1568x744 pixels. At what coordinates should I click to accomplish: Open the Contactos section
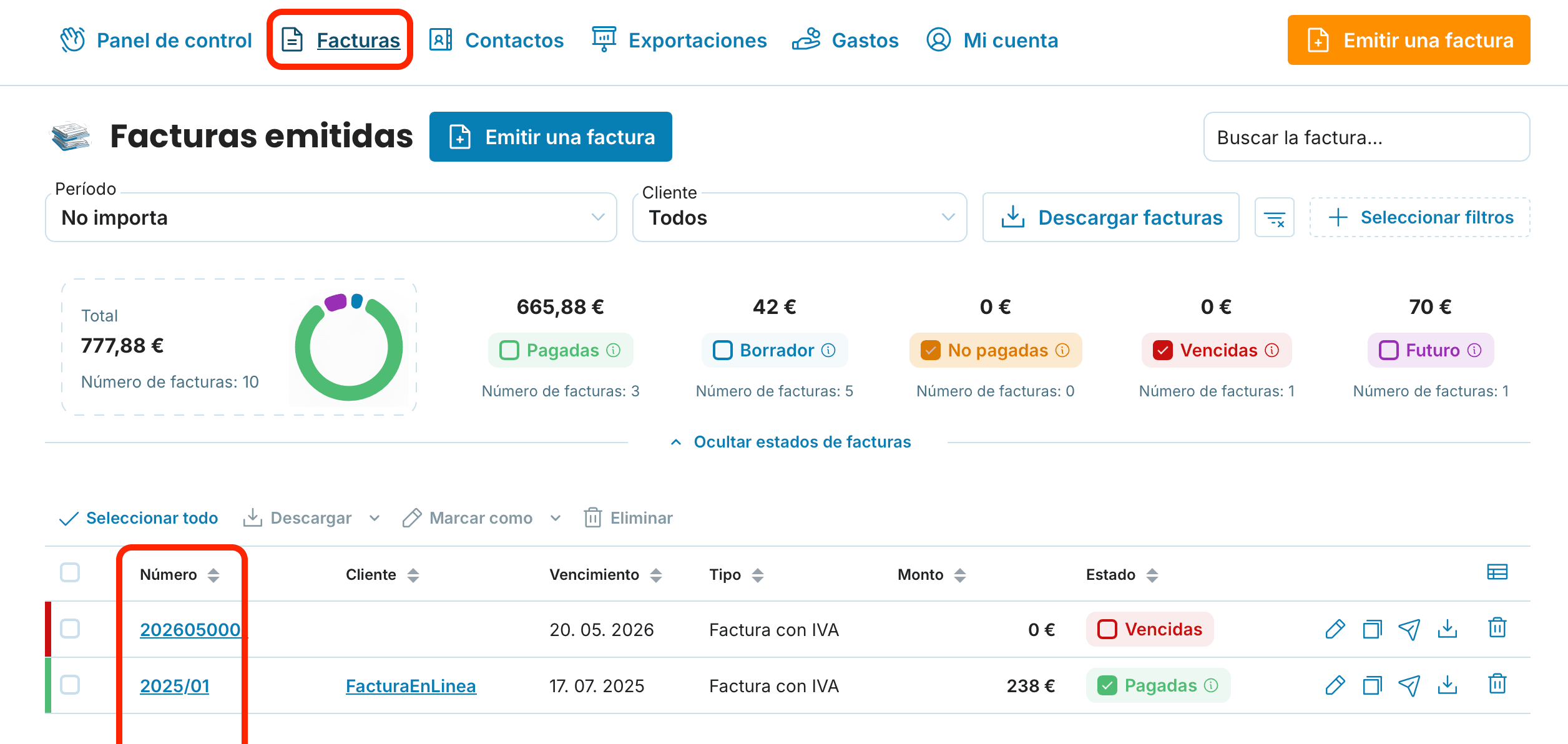point(497,40)
